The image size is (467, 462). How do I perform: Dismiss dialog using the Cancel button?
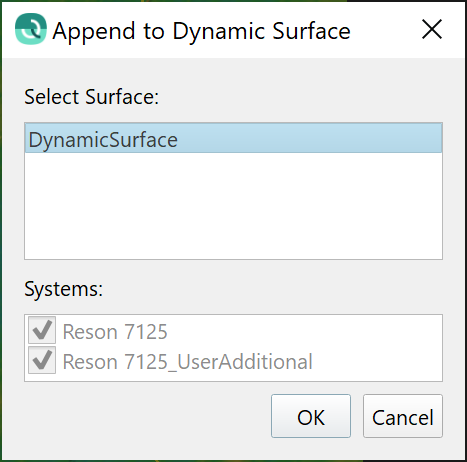pyautogui.click(x=403, y=416)
